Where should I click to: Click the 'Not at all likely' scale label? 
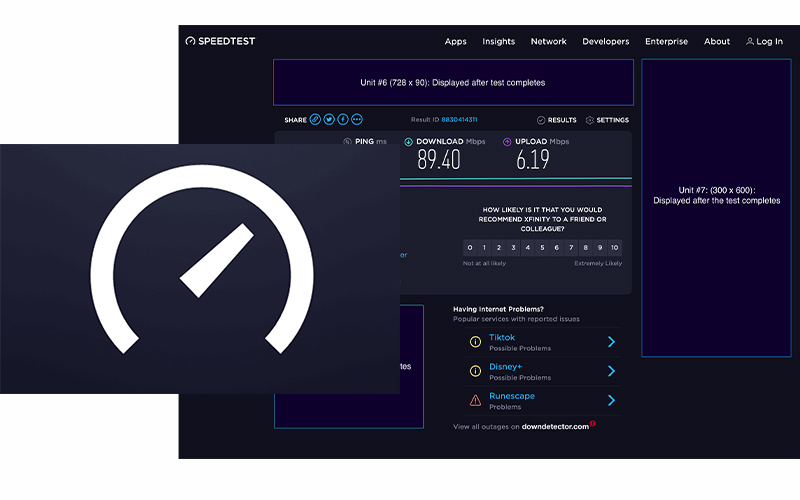[x=484, y=263]
